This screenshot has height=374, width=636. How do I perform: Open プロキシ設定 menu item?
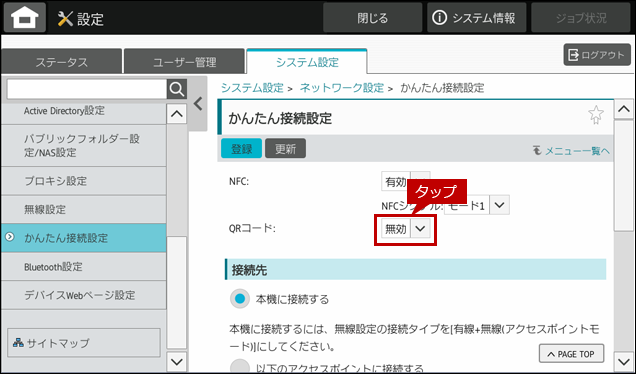pyautogui.click(x=84, y=181)
